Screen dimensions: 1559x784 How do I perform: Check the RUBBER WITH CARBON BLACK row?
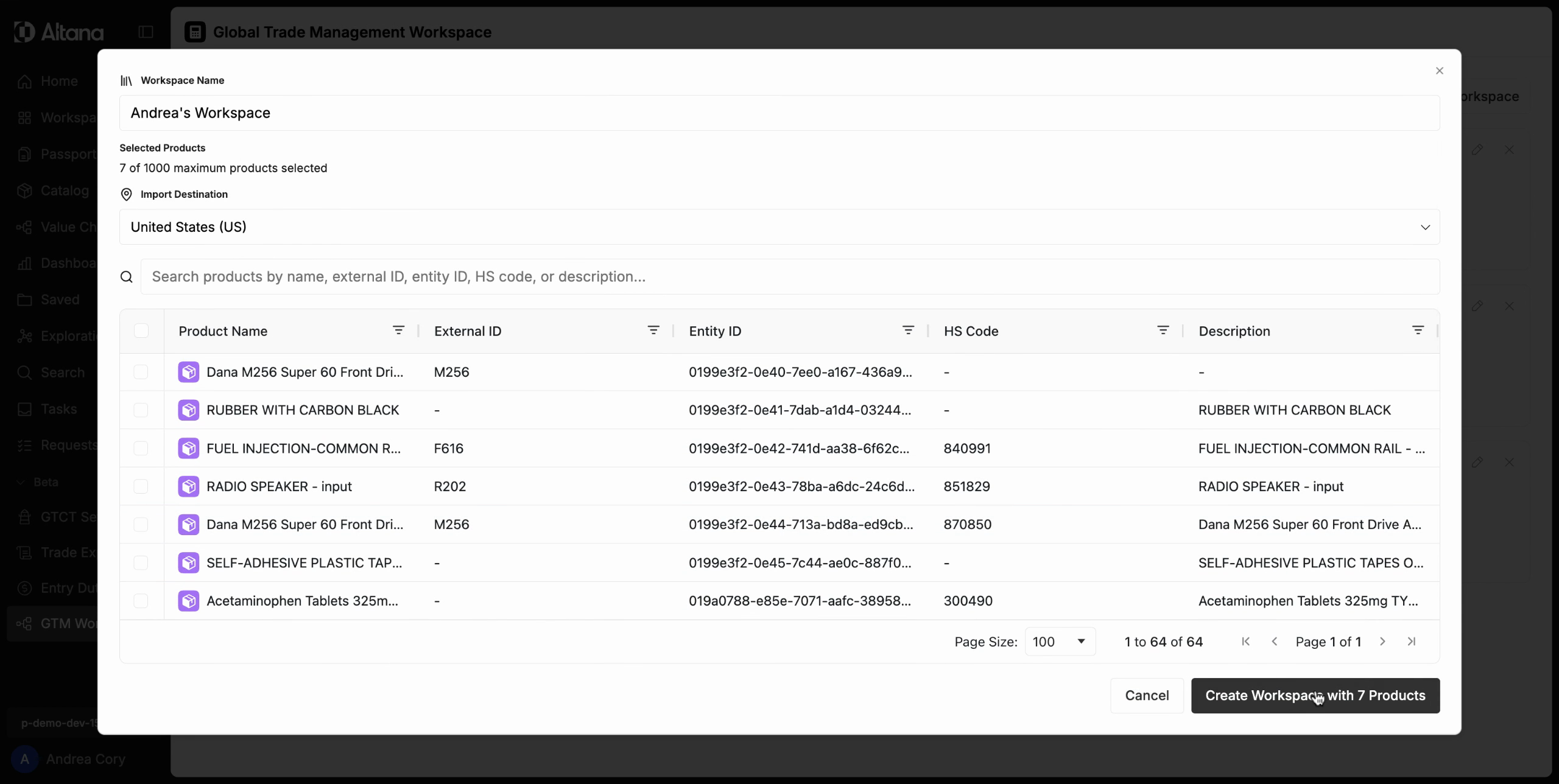141,410
